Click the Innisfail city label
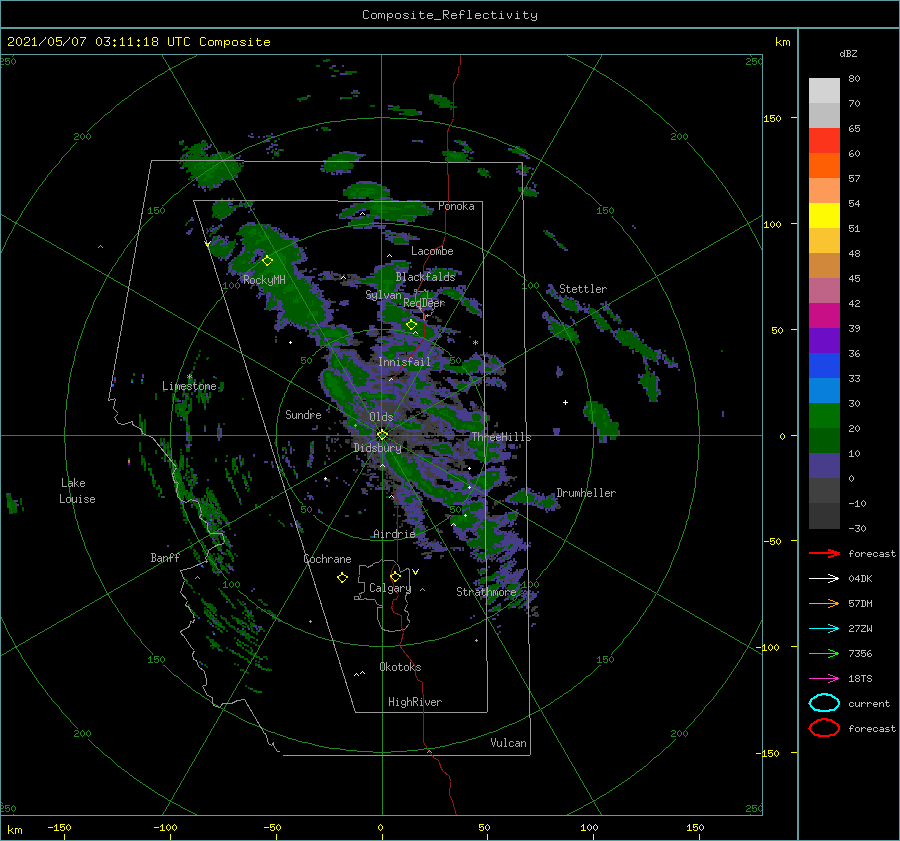This screenshot has height=841, width=900. point(404,362)
